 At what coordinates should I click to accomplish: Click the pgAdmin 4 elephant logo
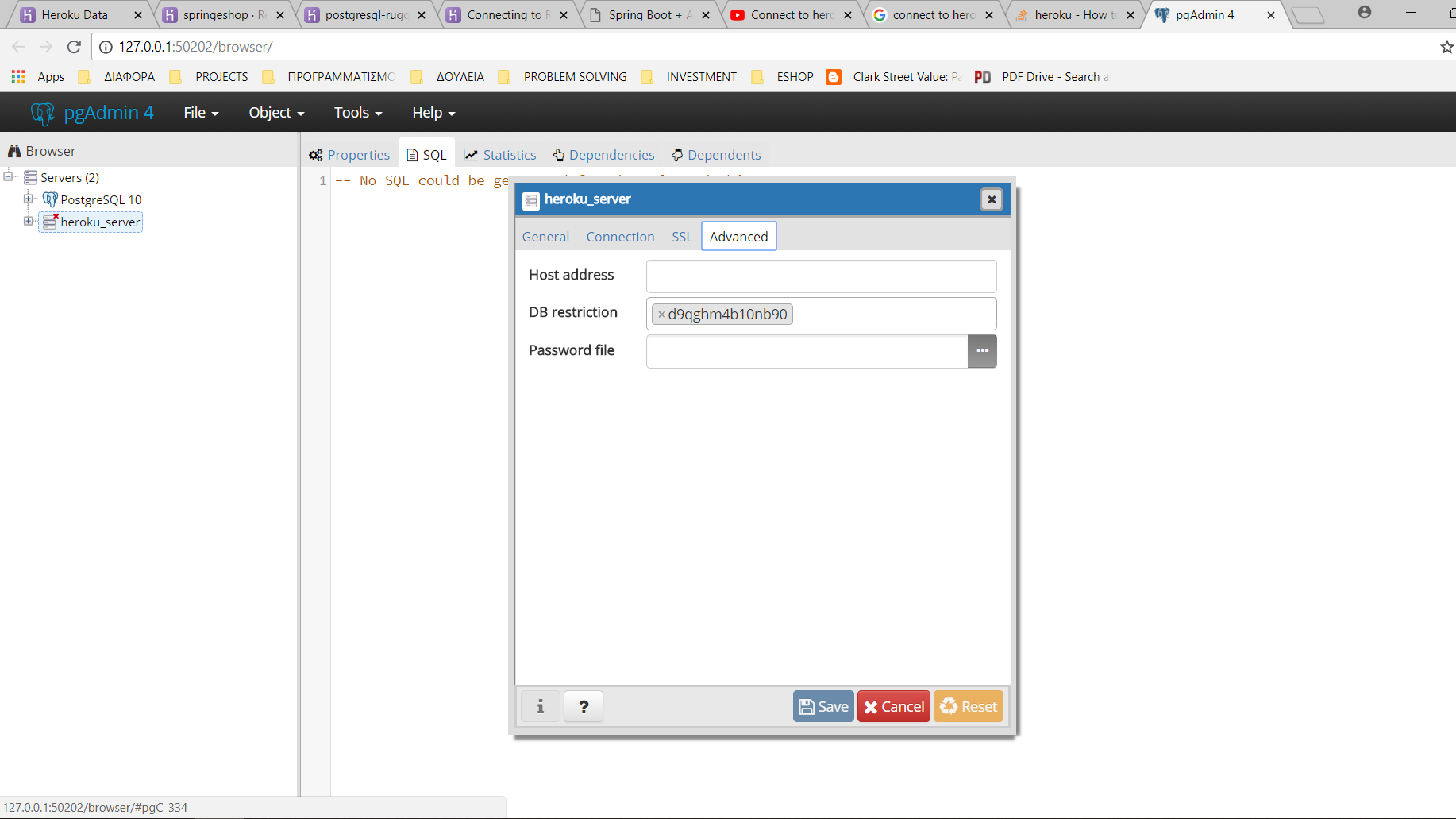pyautogui.click(x=42, y=113)
